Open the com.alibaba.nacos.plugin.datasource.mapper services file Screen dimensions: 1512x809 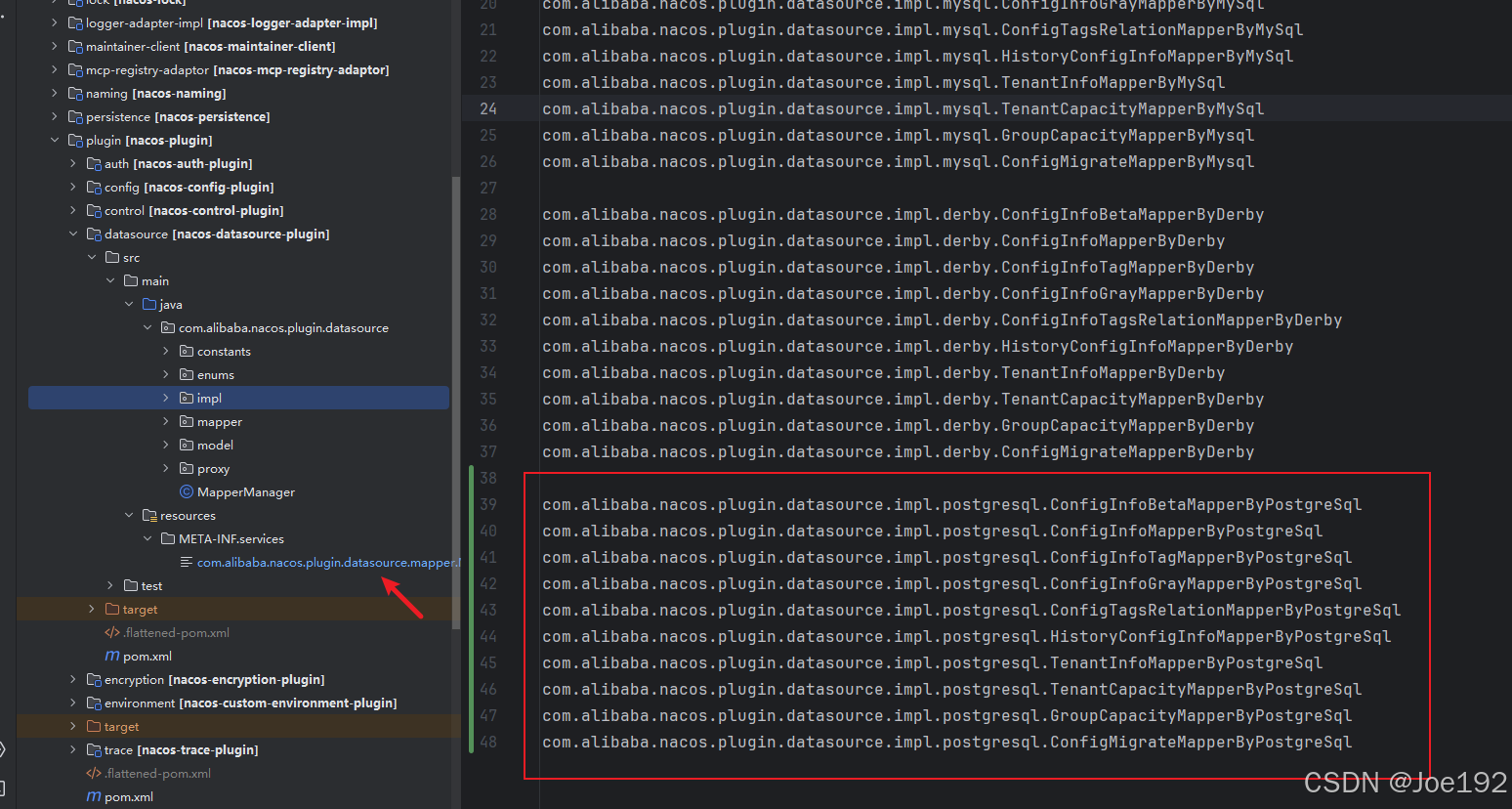pyautogui.click(x=328, y=562)
